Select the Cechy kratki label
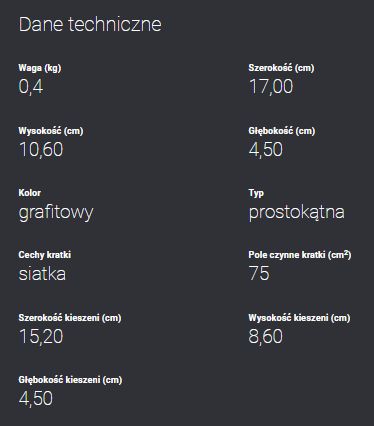This screenshot has width=374, height=426. coord(45,255)
